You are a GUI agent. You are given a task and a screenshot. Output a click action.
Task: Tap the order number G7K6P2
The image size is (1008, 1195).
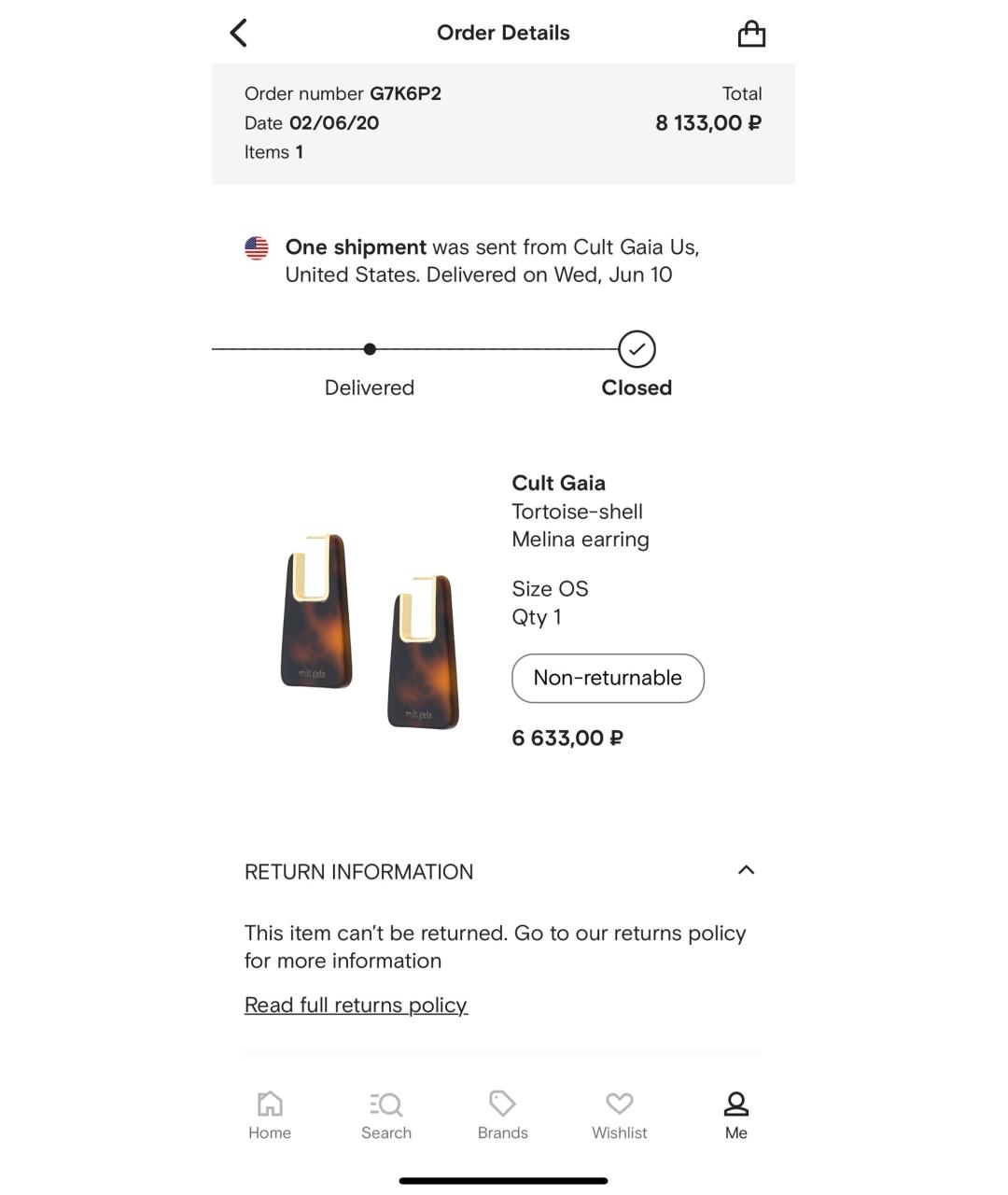coord(405,93)
